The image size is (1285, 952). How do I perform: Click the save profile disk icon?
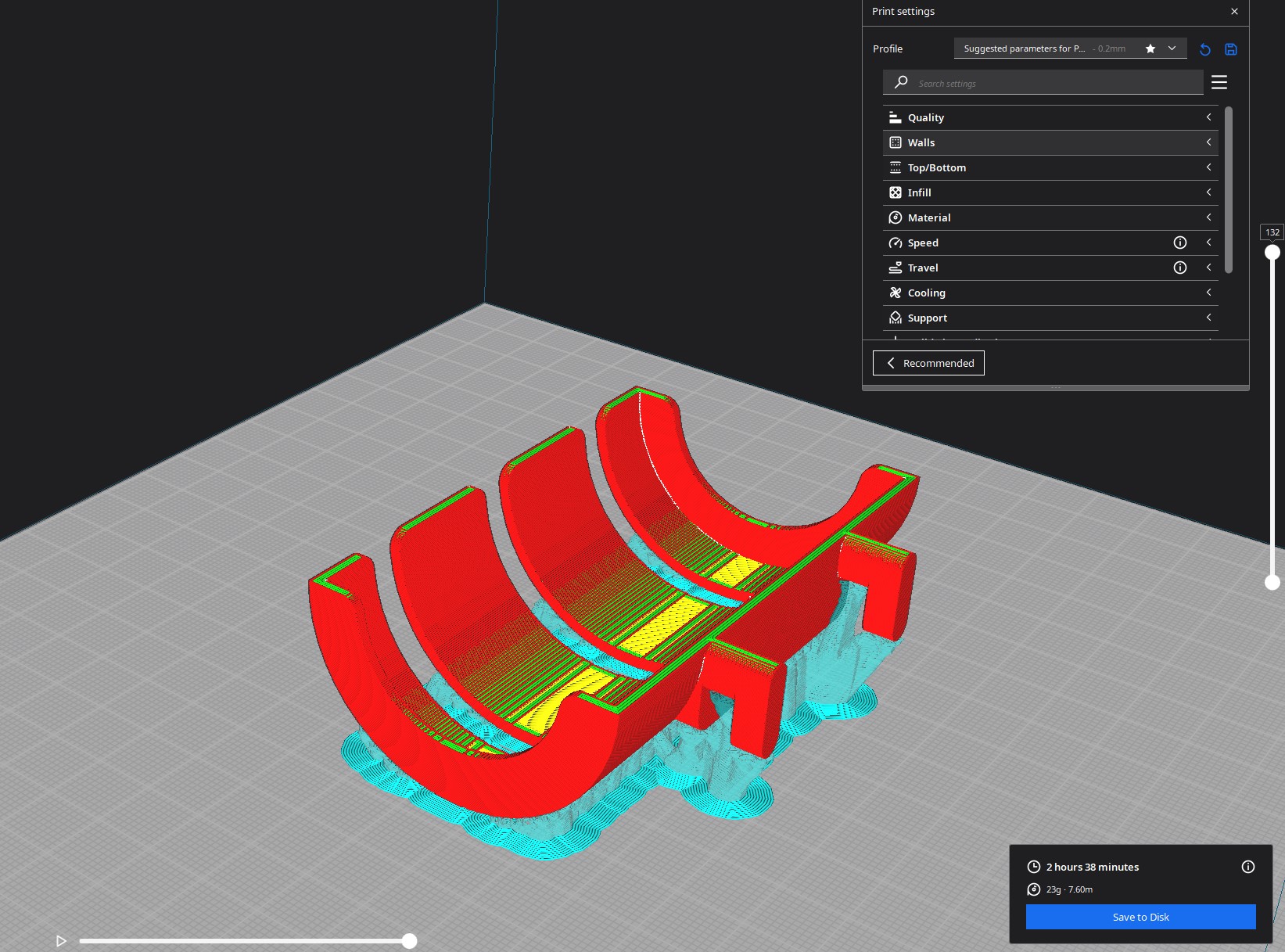pyautogui.click(x=1230, y=49)
